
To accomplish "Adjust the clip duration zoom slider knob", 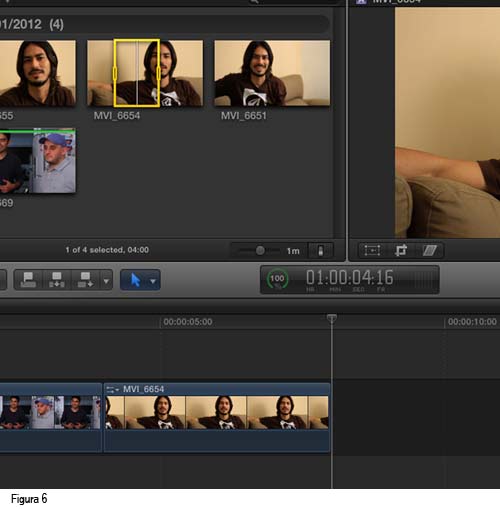I will [260, 250].
